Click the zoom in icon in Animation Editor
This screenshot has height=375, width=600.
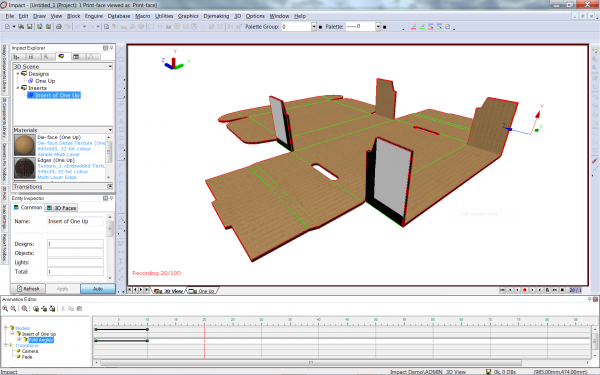click(5, 308)
